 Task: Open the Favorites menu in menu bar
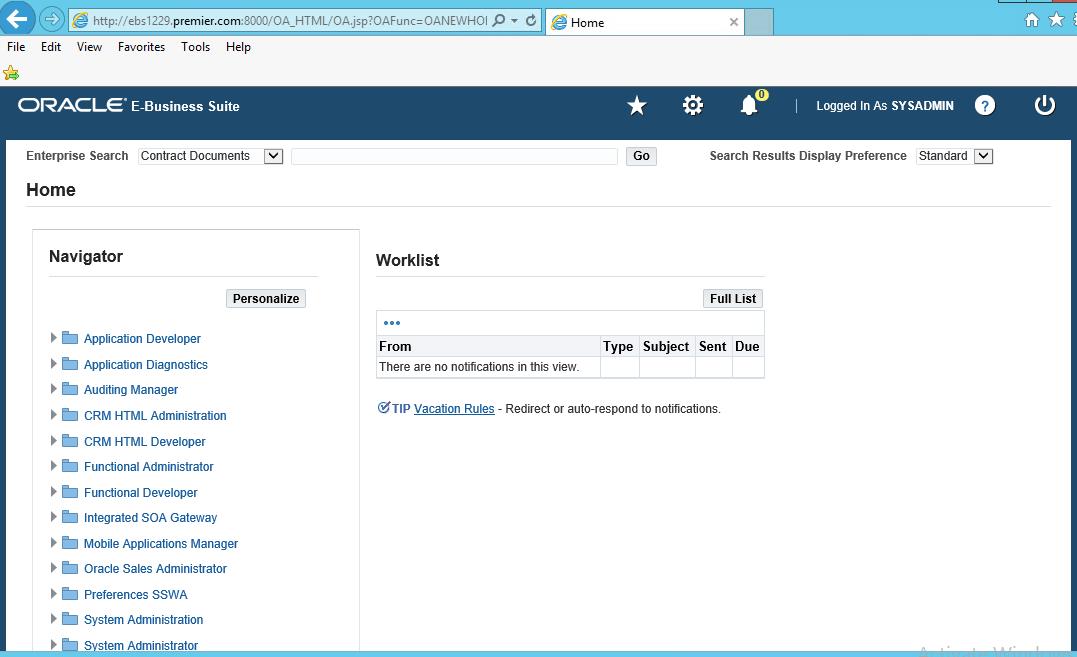[141, 47]
